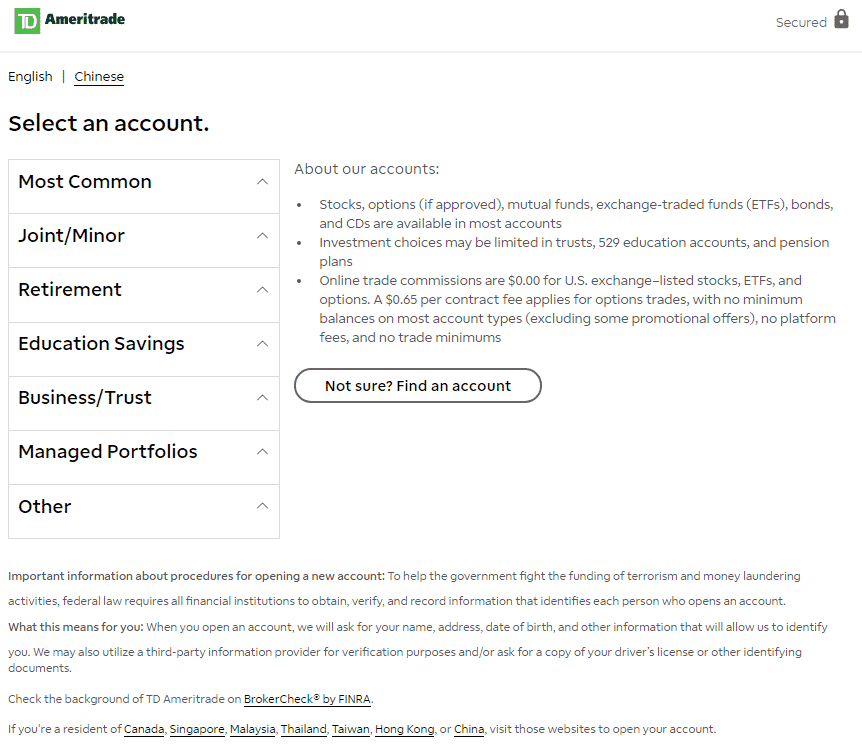Select the English language option

click(x=30, y=76)
